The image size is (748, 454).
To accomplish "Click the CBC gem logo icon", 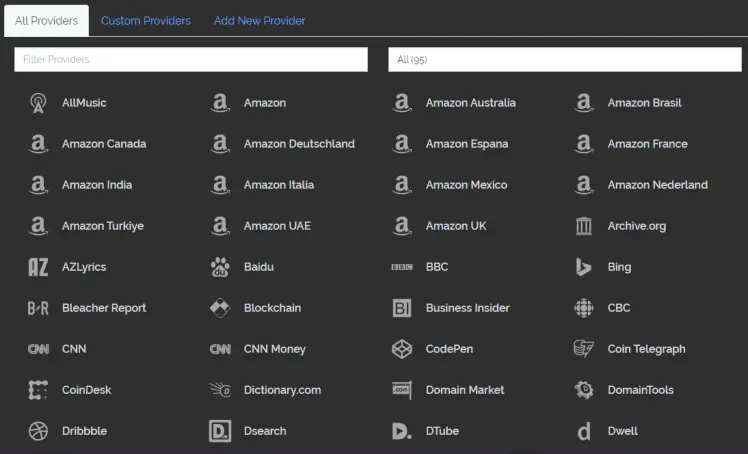I will click(x=584, y=308).
